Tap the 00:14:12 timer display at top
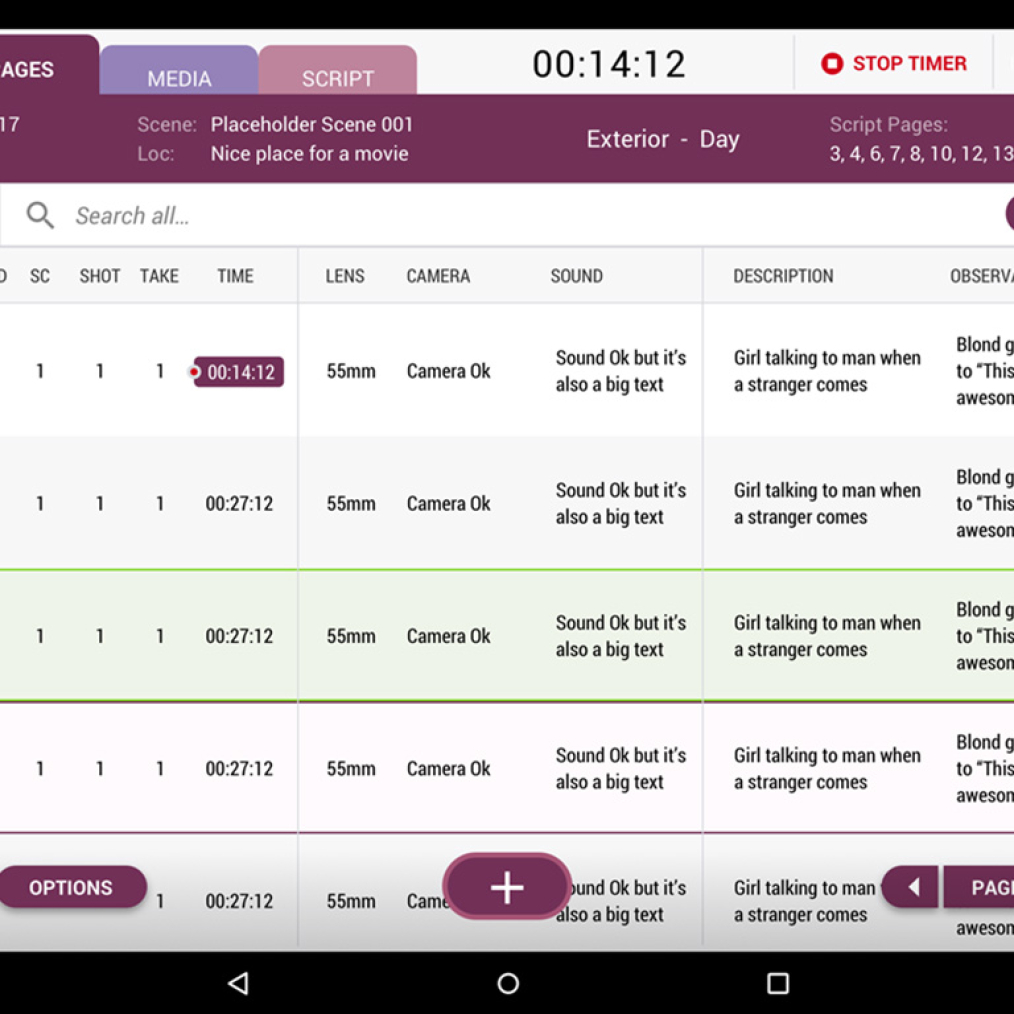1014x1014 pixels. coord(609,64)
